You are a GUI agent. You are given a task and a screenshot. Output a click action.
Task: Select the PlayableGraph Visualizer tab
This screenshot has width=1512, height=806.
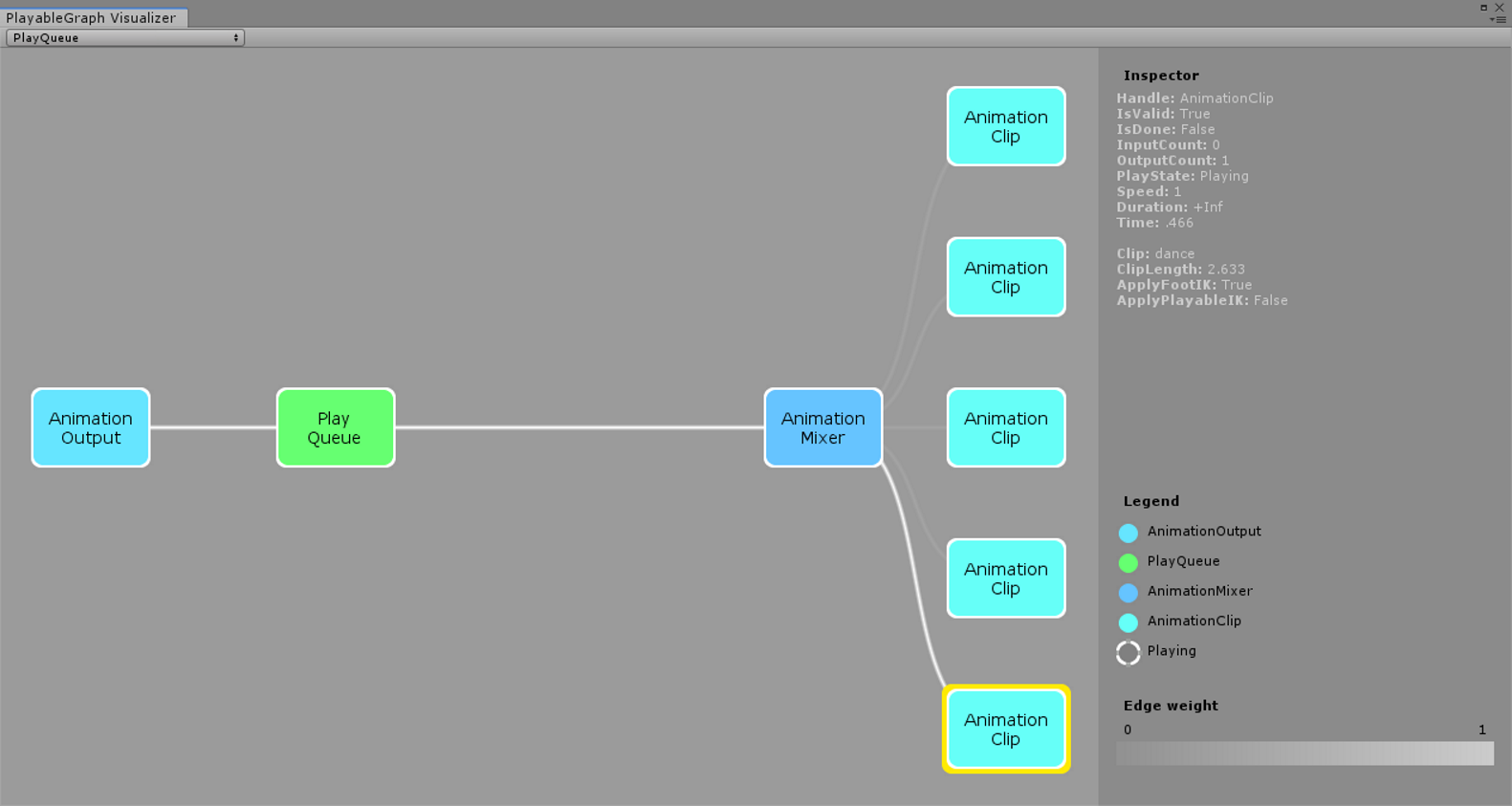click(x=93, y=17)
